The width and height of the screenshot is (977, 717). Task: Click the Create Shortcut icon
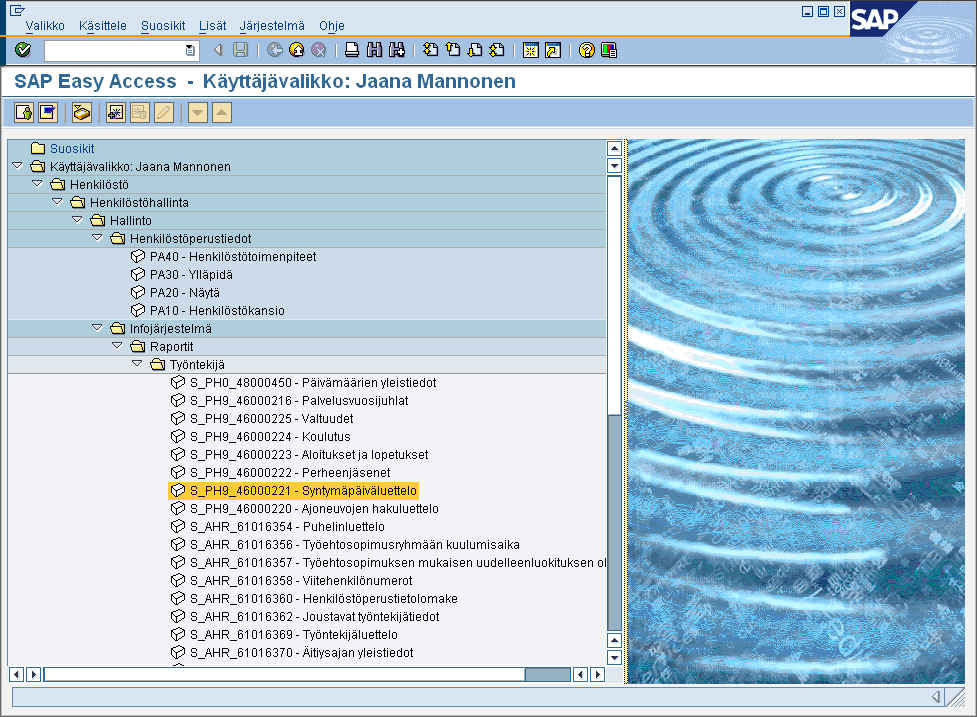point(553,50)
